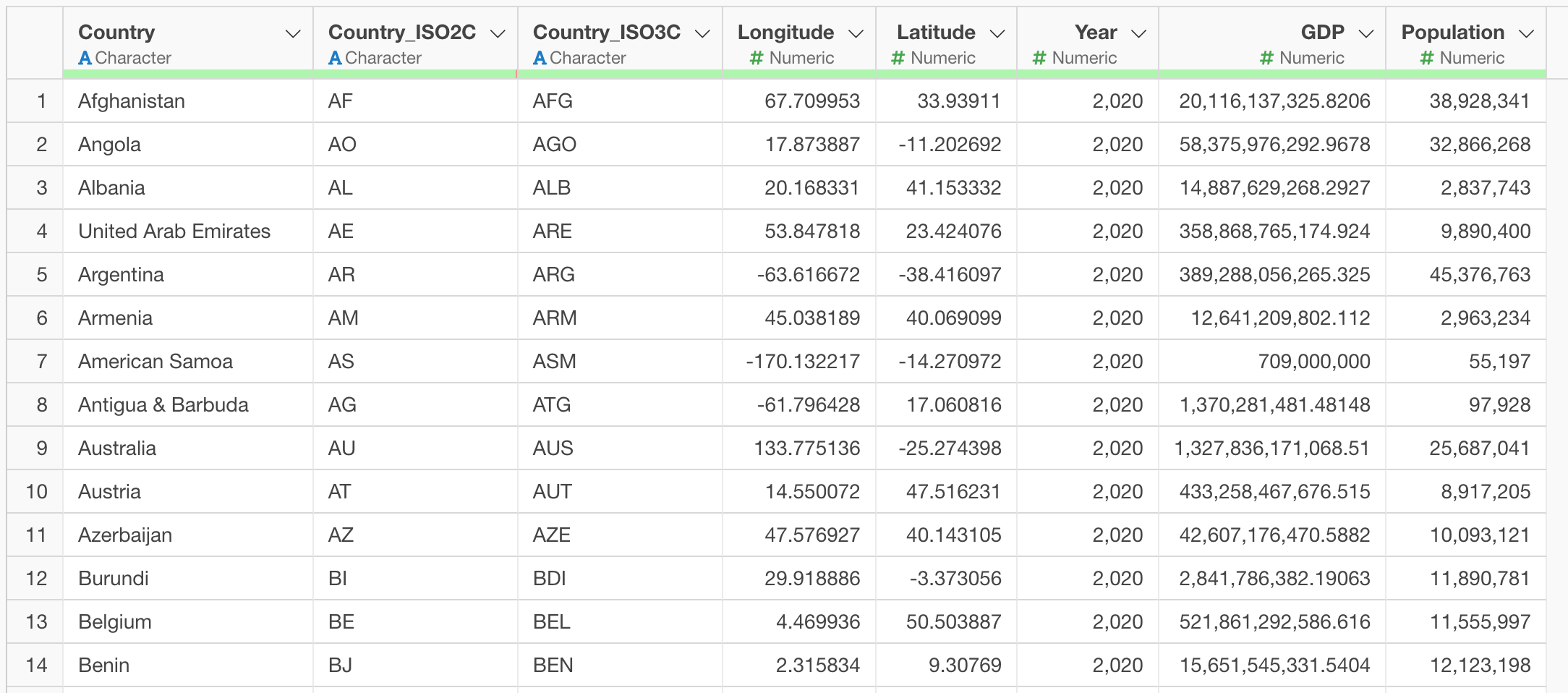Select the GDP column header name
Screen dimensions: 1568x693
(x=1322, y=33)
